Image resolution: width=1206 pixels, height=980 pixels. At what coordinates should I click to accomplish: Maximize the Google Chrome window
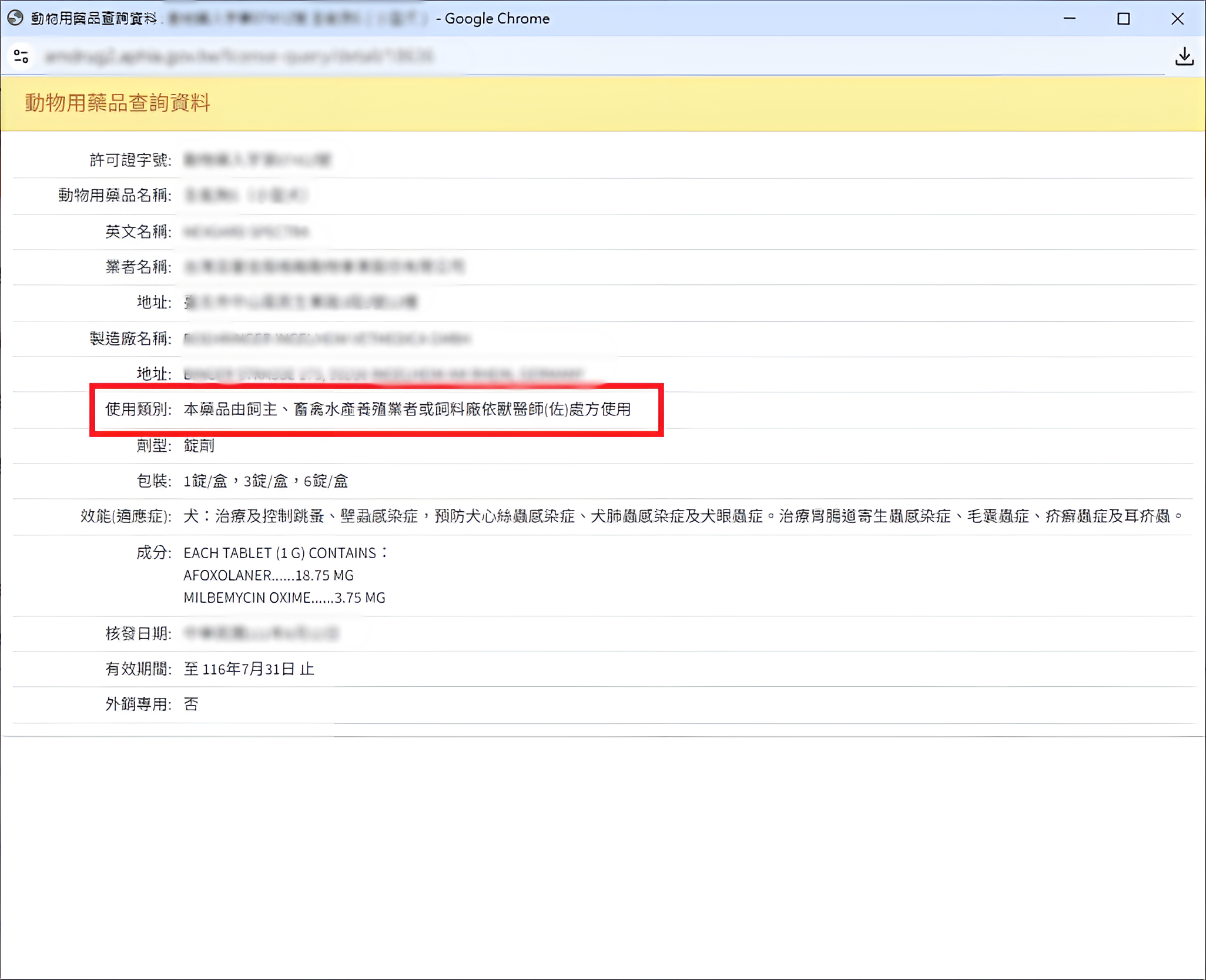tap(1124, 18)
